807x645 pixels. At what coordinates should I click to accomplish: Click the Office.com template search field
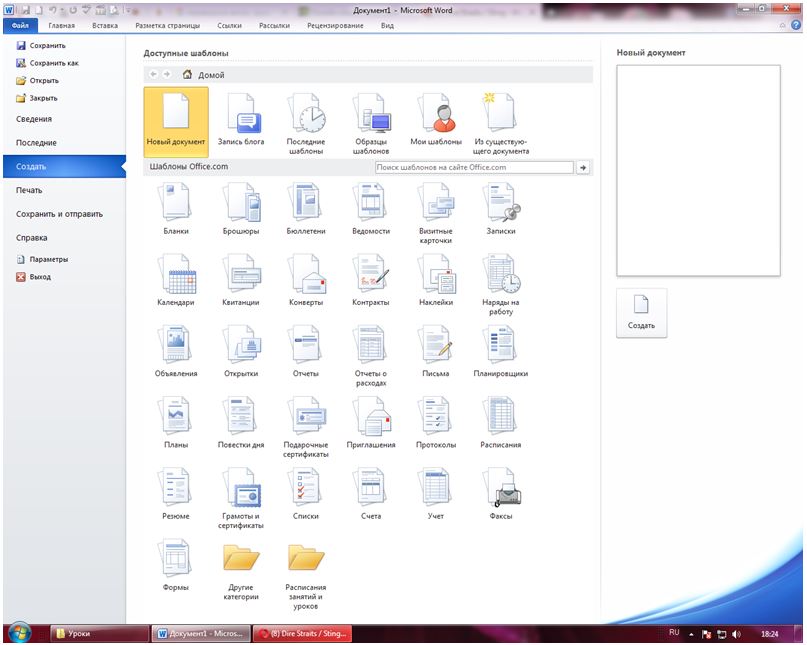pos(474,168)
